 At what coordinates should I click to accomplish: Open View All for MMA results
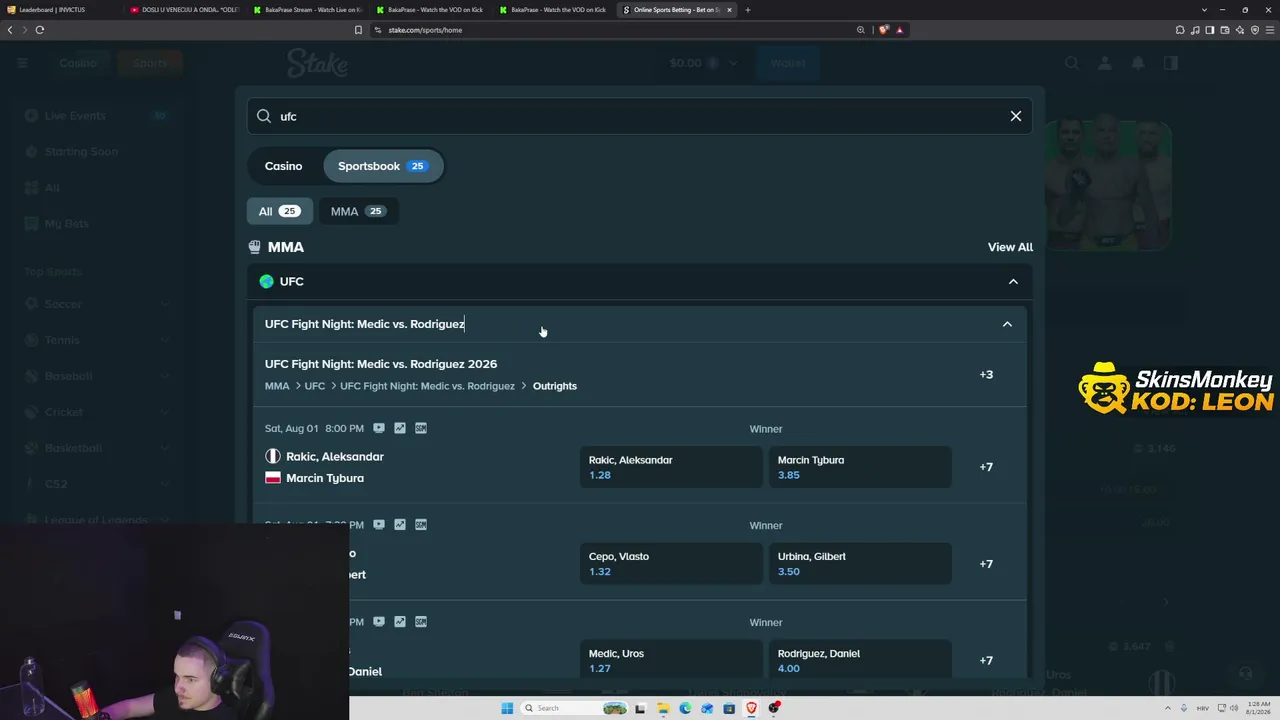pos(1010,247)
